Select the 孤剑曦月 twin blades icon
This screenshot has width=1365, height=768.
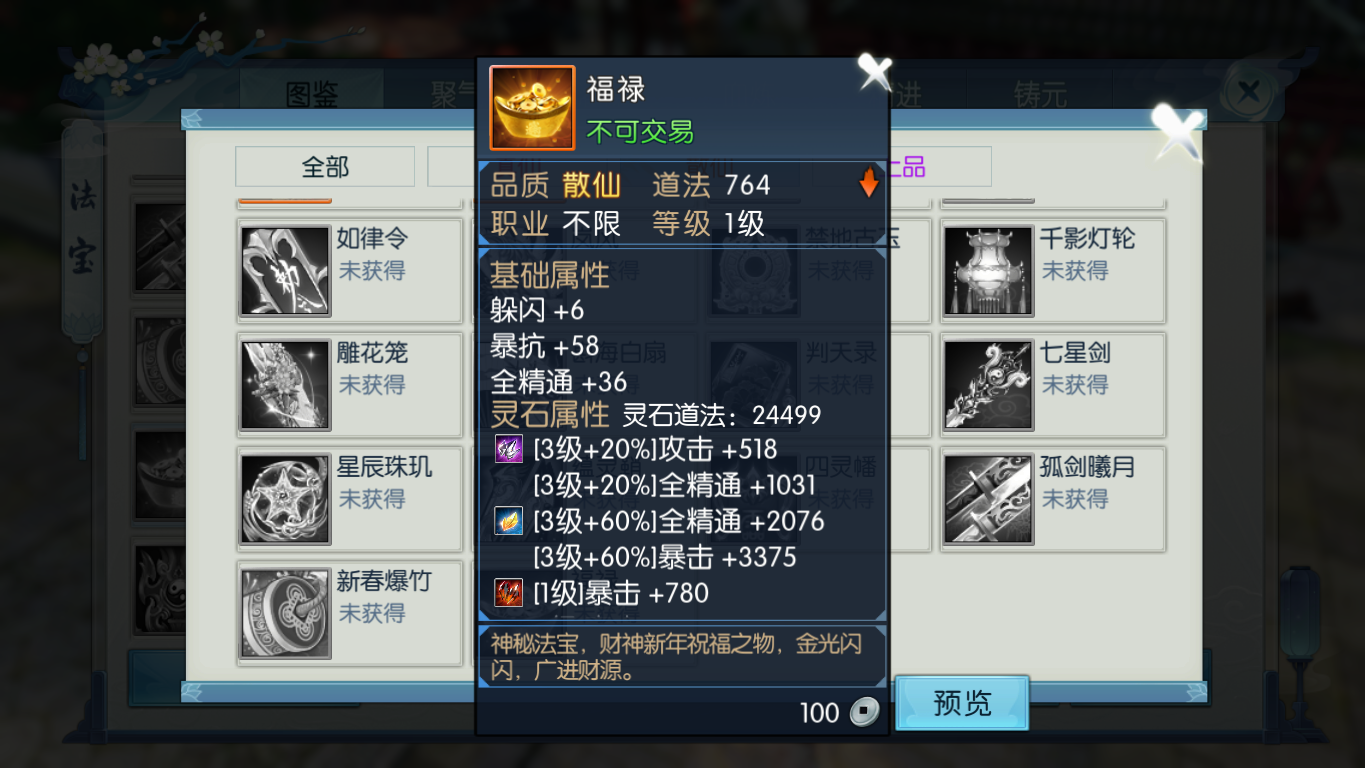[988, 499]
